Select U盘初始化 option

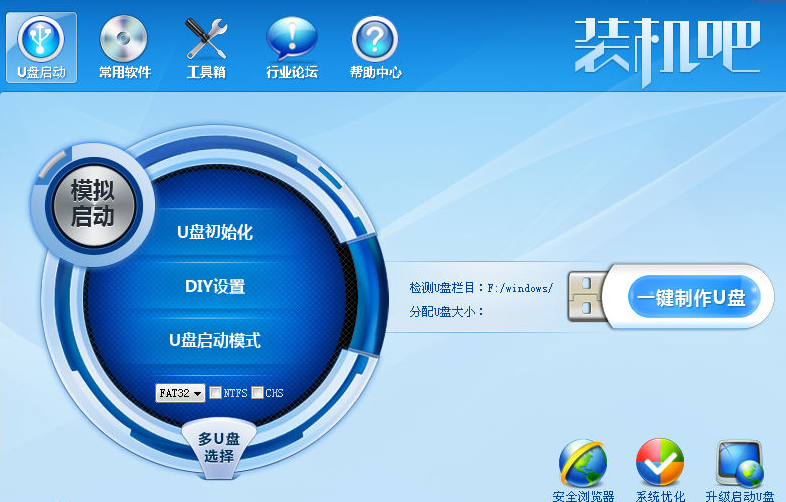tap(215, 232)
